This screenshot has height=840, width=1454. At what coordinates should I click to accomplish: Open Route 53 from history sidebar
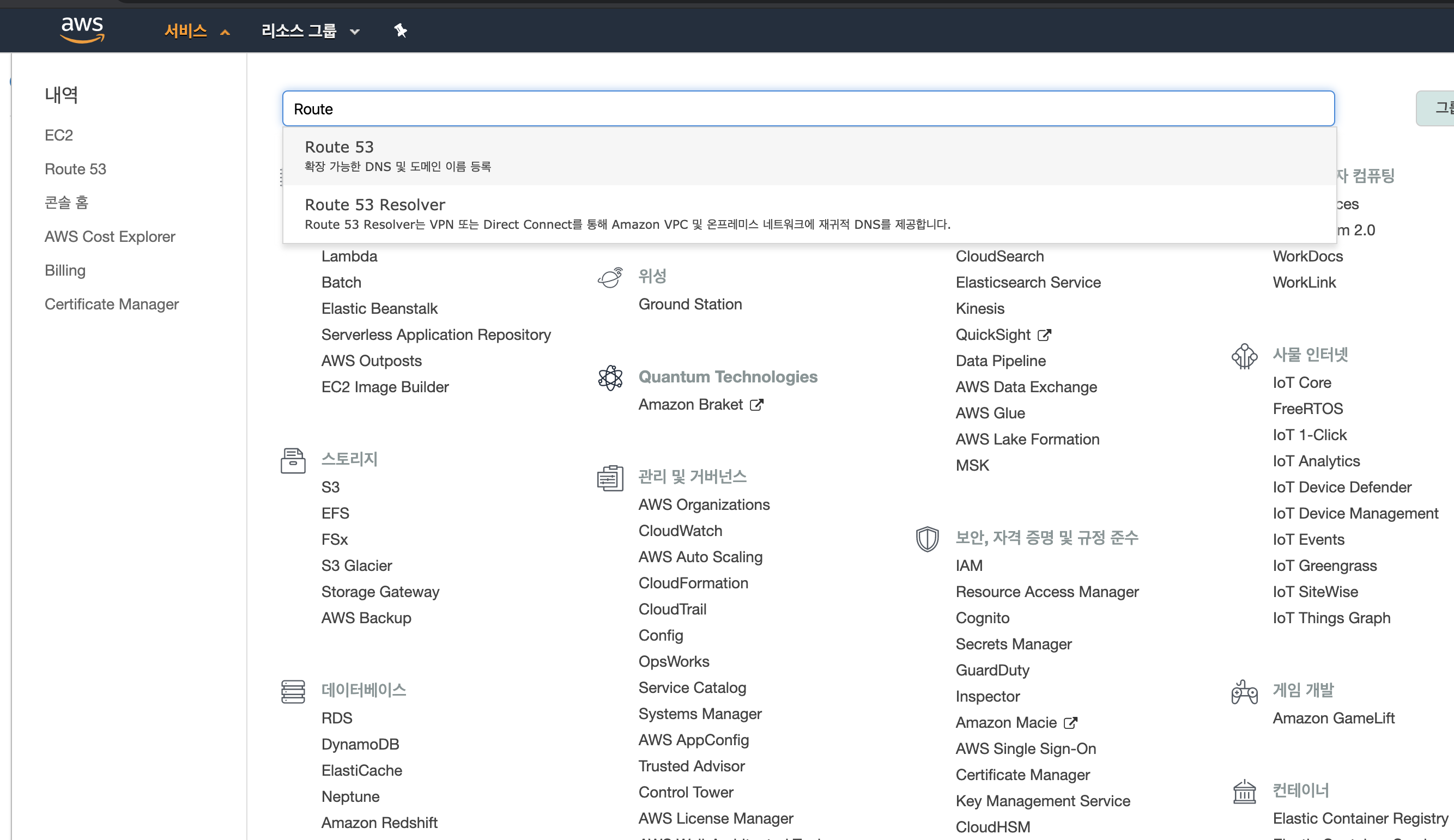pyautogui.click(x=75, y=169)
